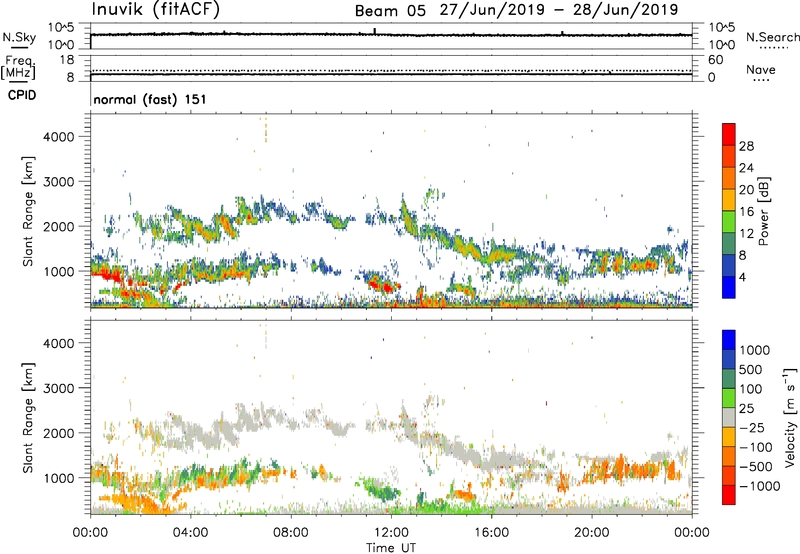Click the 'Time UT' axis label
Screen dimensions: 800x554
[x=391, y=548]
